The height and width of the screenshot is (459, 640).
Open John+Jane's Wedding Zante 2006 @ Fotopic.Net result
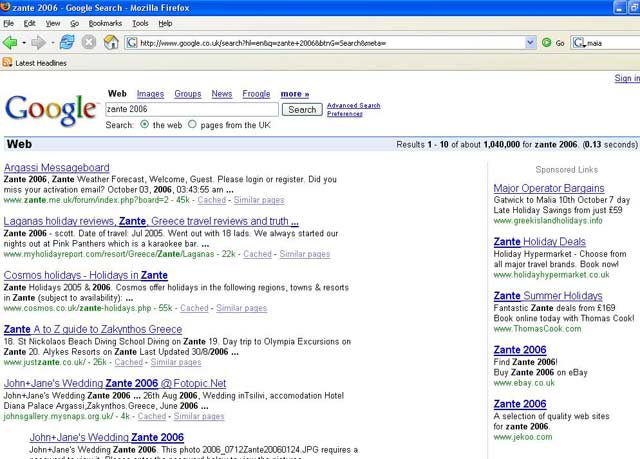click(x=115, y=383)
